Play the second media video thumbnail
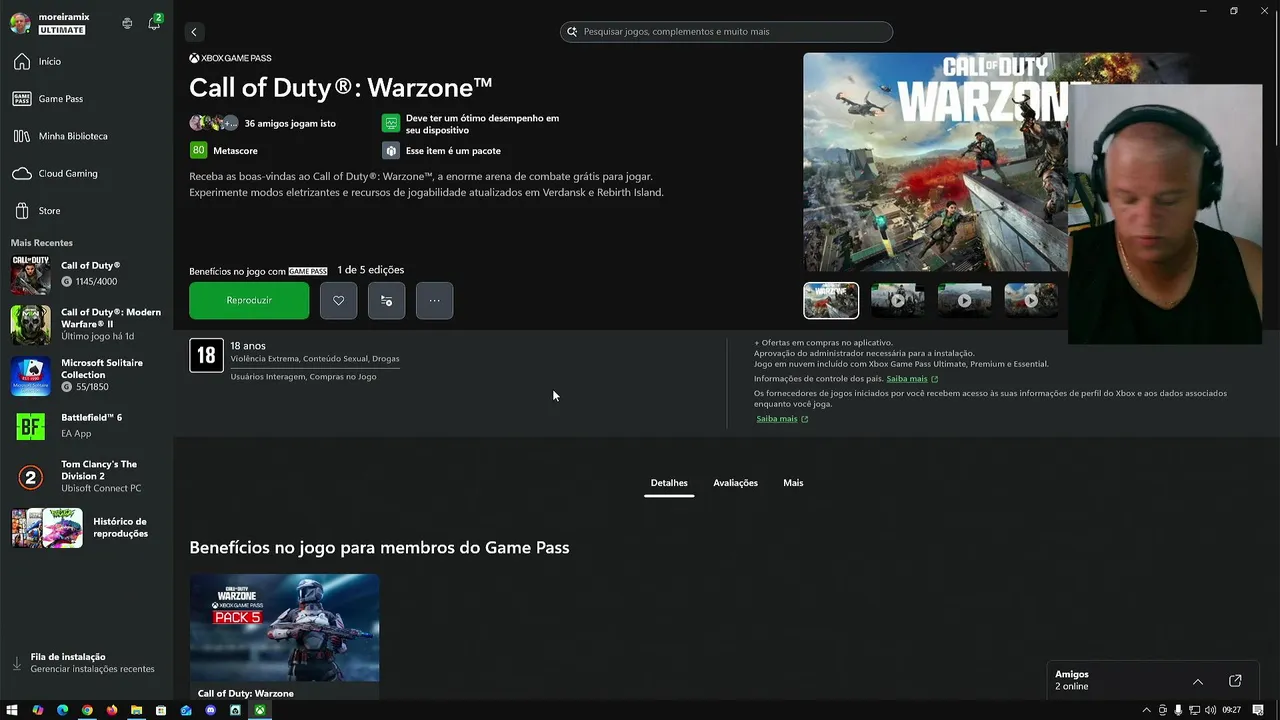This screenshot has width=1280, height=720. pos(898,300)
